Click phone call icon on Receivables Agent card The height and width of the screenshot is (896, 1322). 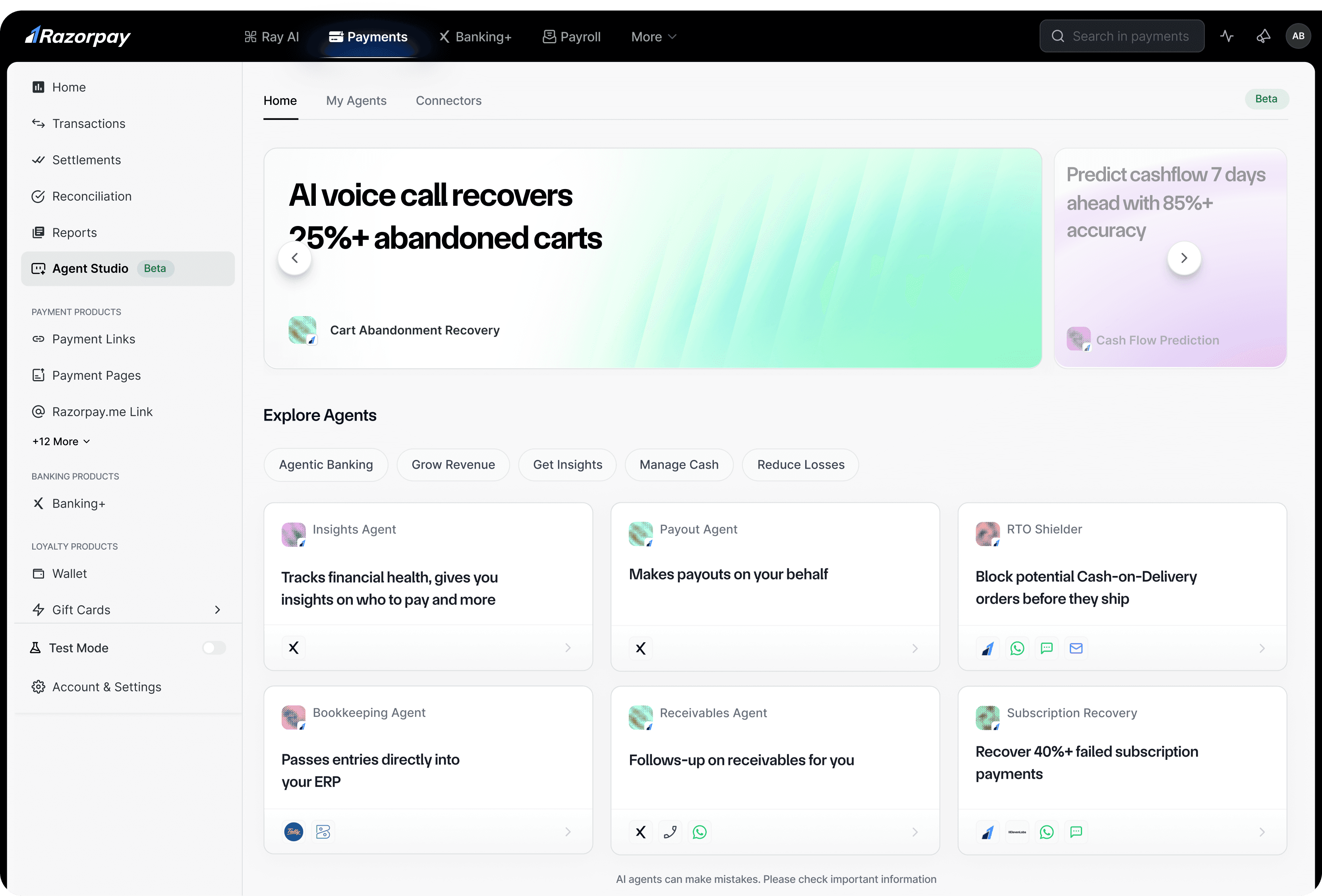670,832
